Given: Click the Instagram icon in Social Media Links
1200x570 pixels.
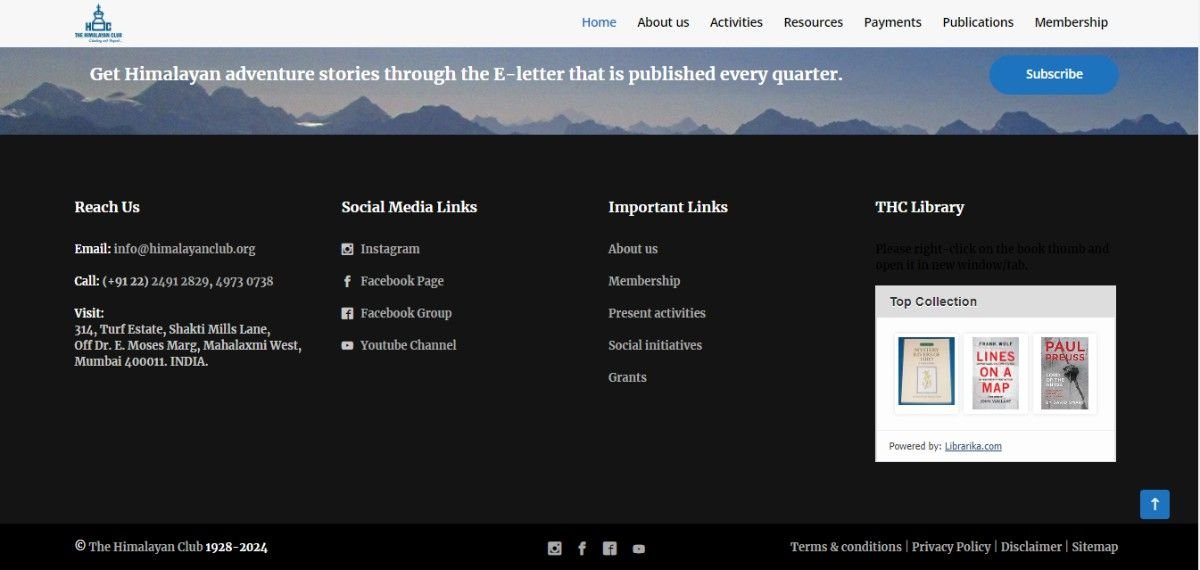Looking at the screenshot, I should (x=347, y=249).
